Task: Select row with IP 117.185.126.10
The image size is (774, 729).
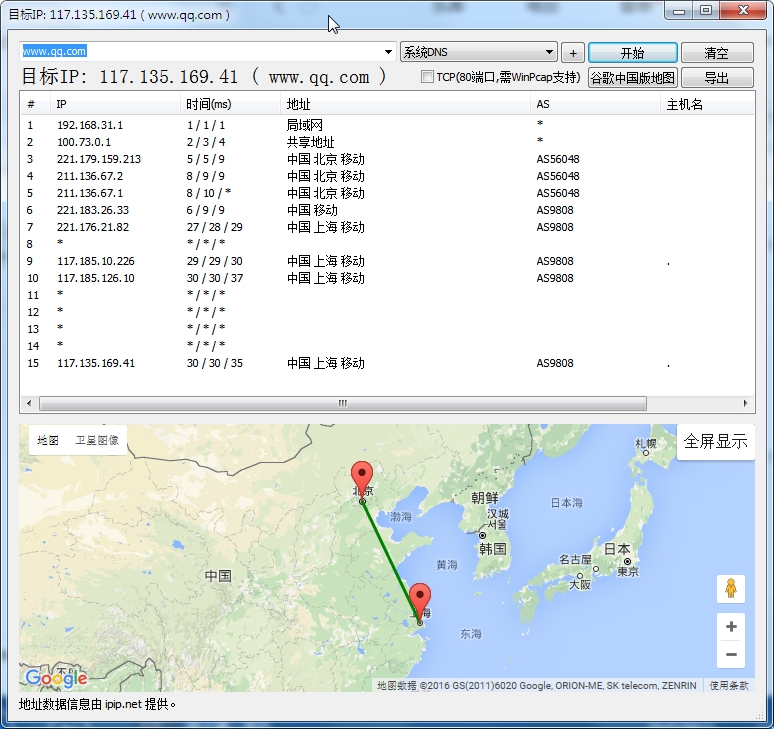Action: click(387, 278)
